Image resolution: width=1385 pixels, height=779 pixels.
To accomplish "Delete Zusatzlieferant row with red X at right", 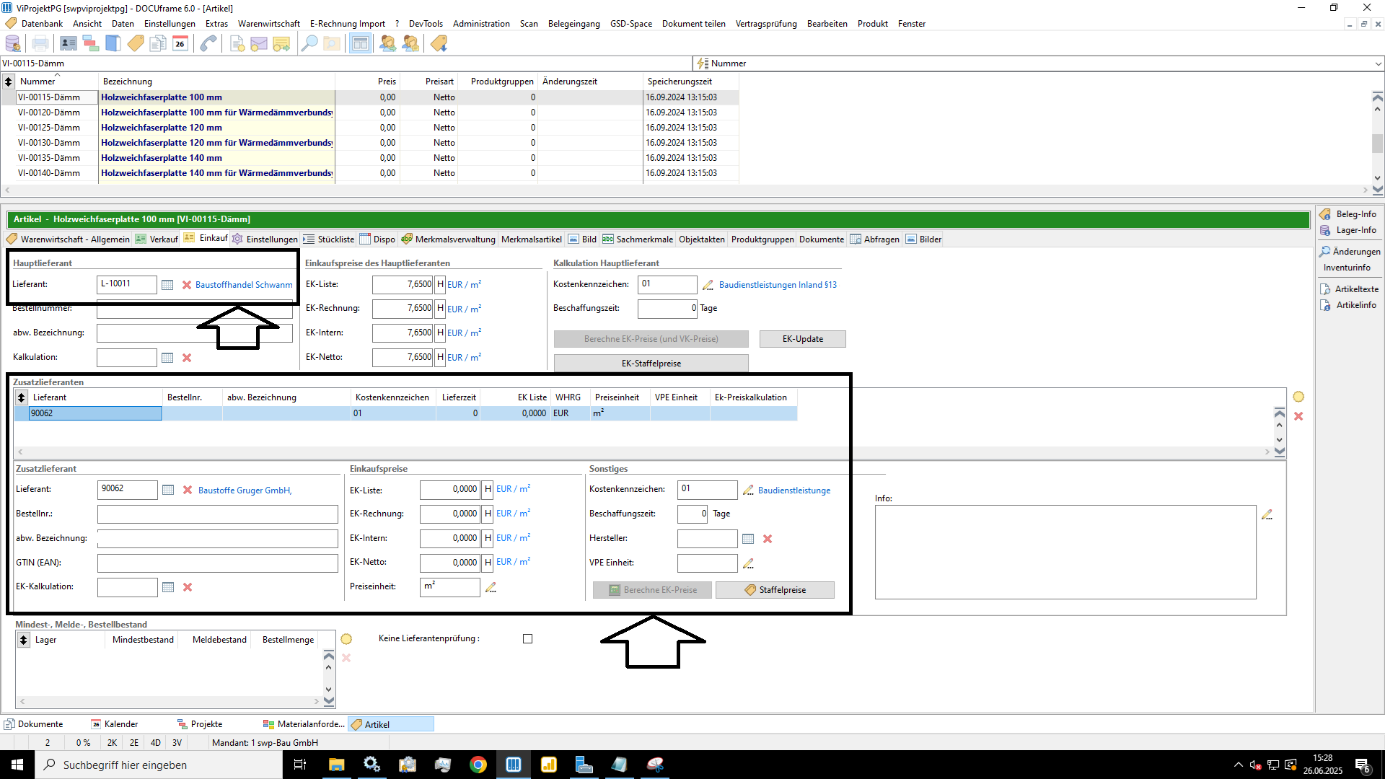I will coord(1299,416).
